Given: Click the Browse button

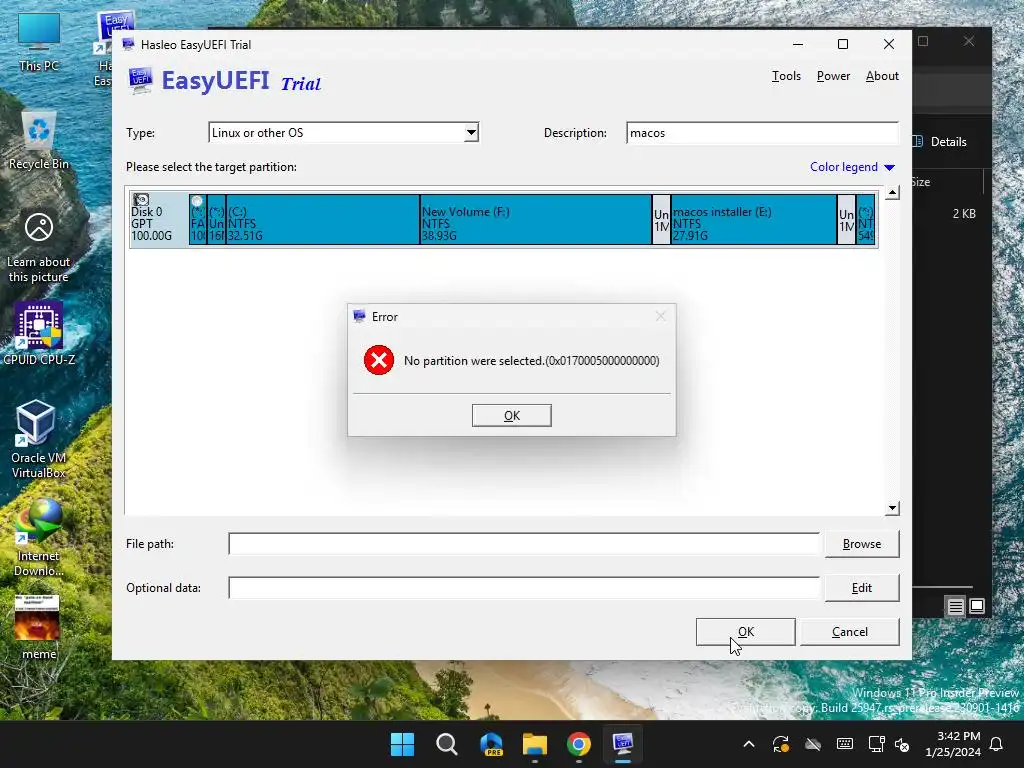Looking at the screenshot, I should pyautogui.click(x=861, y=543).
